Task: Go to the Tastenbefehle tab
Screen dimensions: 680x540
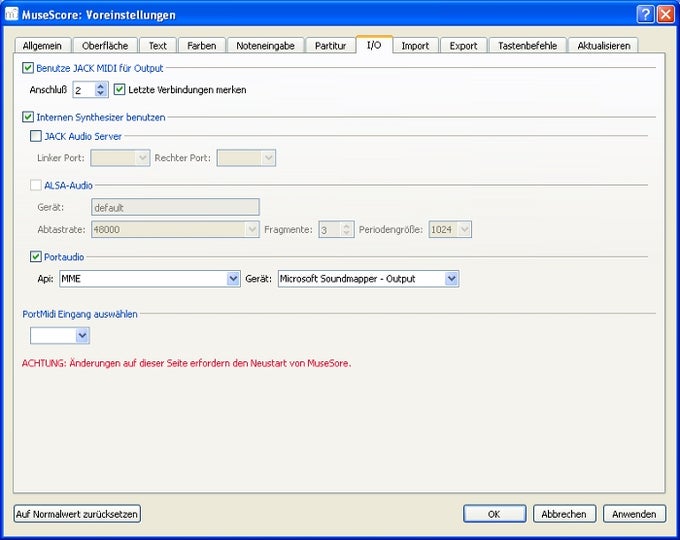Action: coord(527,46)
